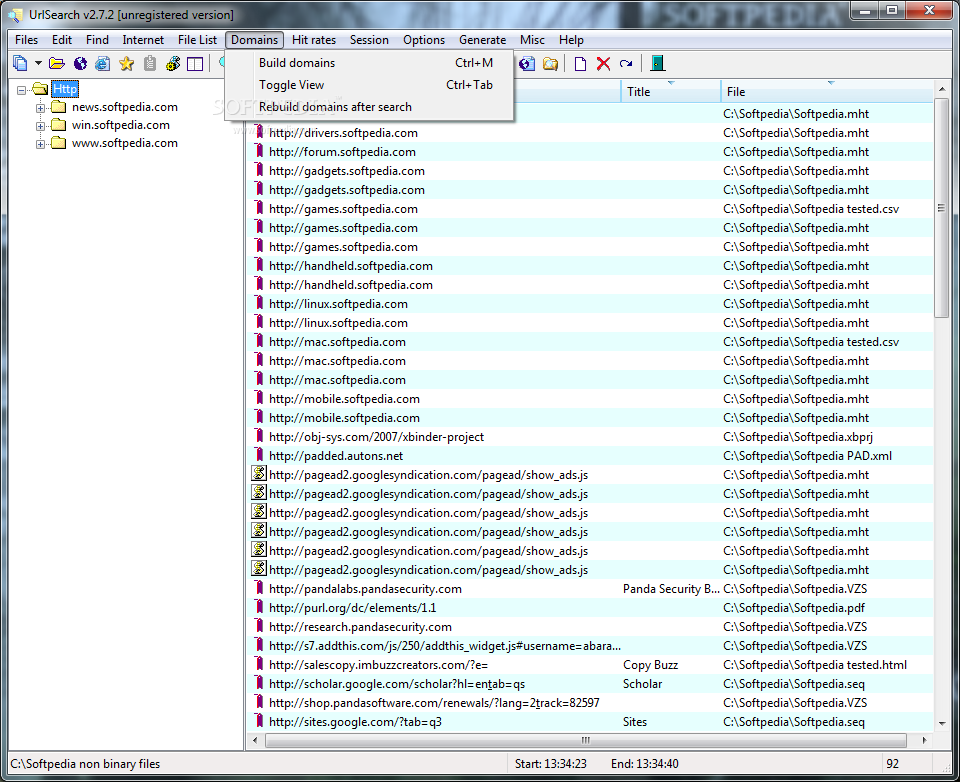The image size is (960, 782).
Task: Click the vertical scrollbar up arrow
Action: [942, 89]
